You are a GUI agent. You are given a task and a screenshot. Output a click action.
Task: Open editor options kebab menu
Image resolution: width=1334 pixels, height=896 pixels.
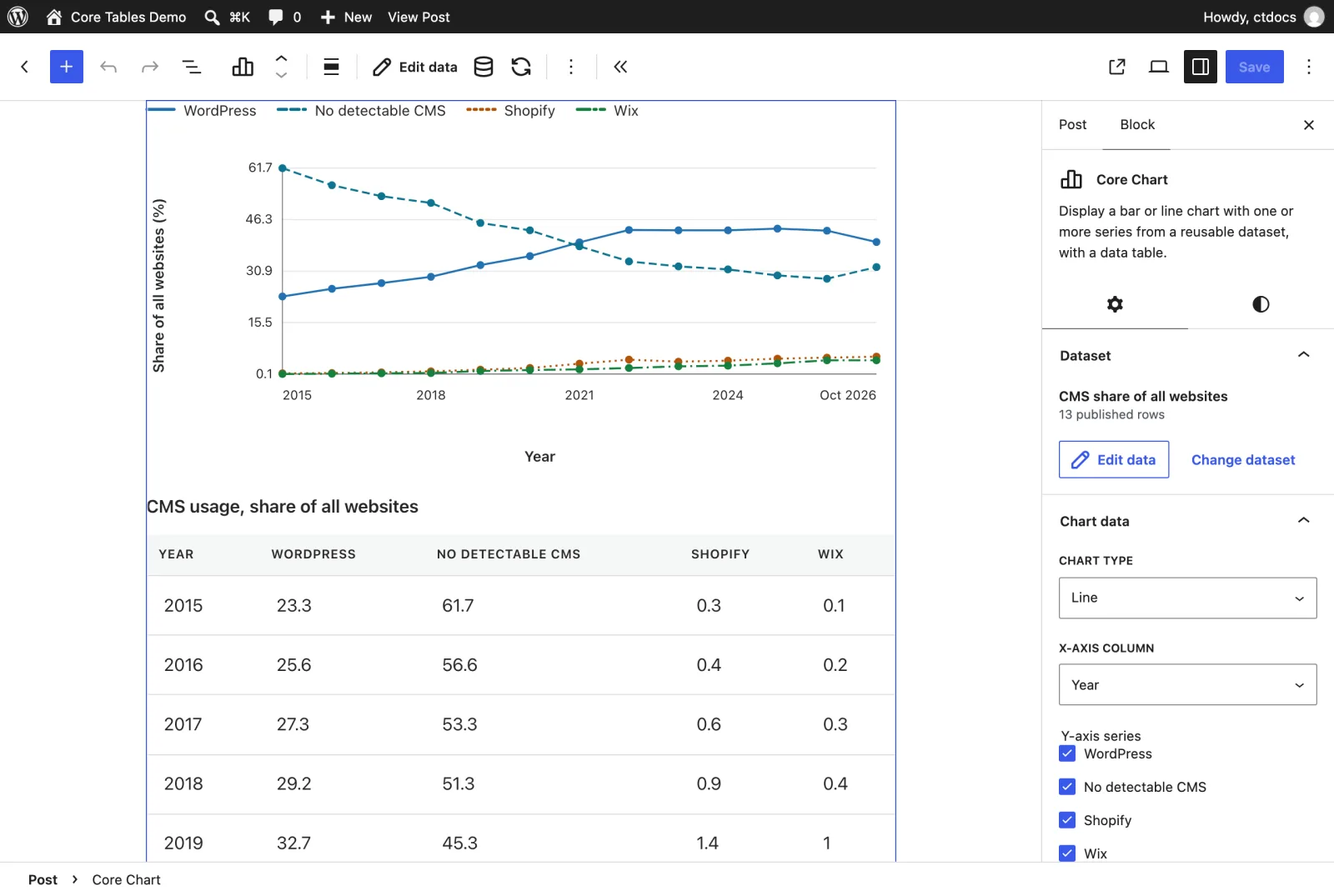click(1309, 67)
